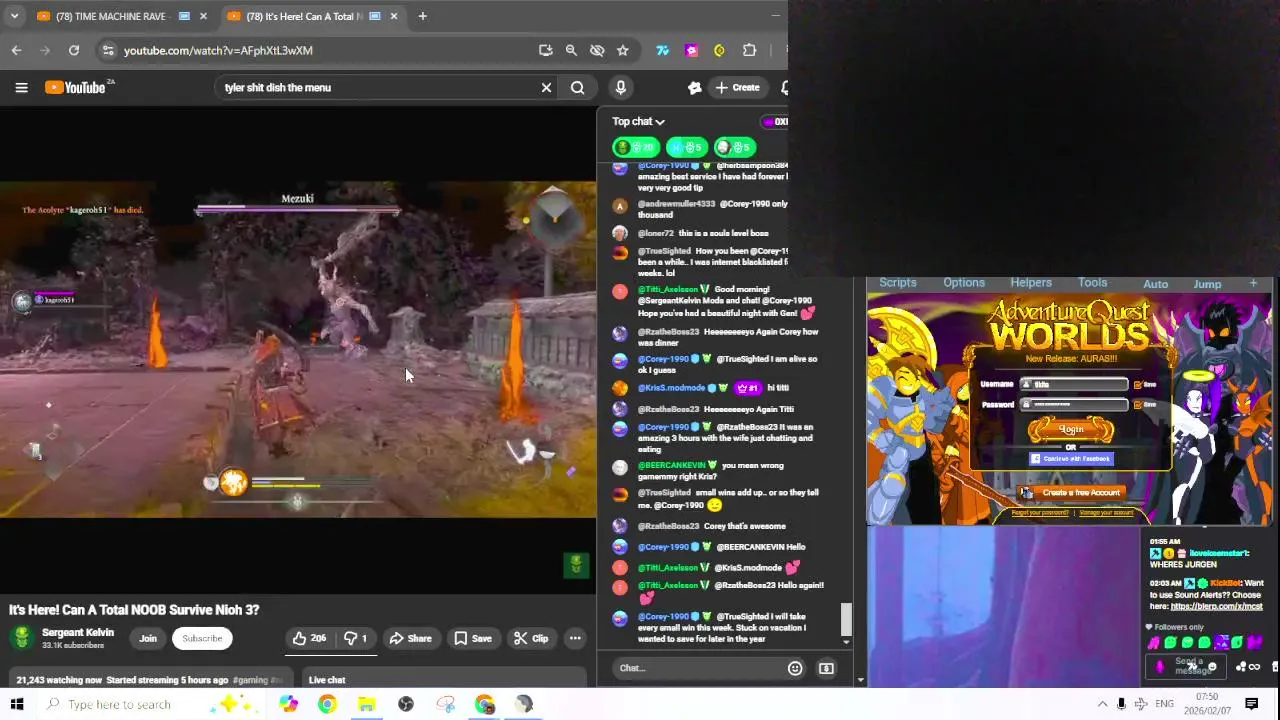1280x720 pixels.
Task: Open Sergeant Kelvin channel avatar
Action: [21, 638]
